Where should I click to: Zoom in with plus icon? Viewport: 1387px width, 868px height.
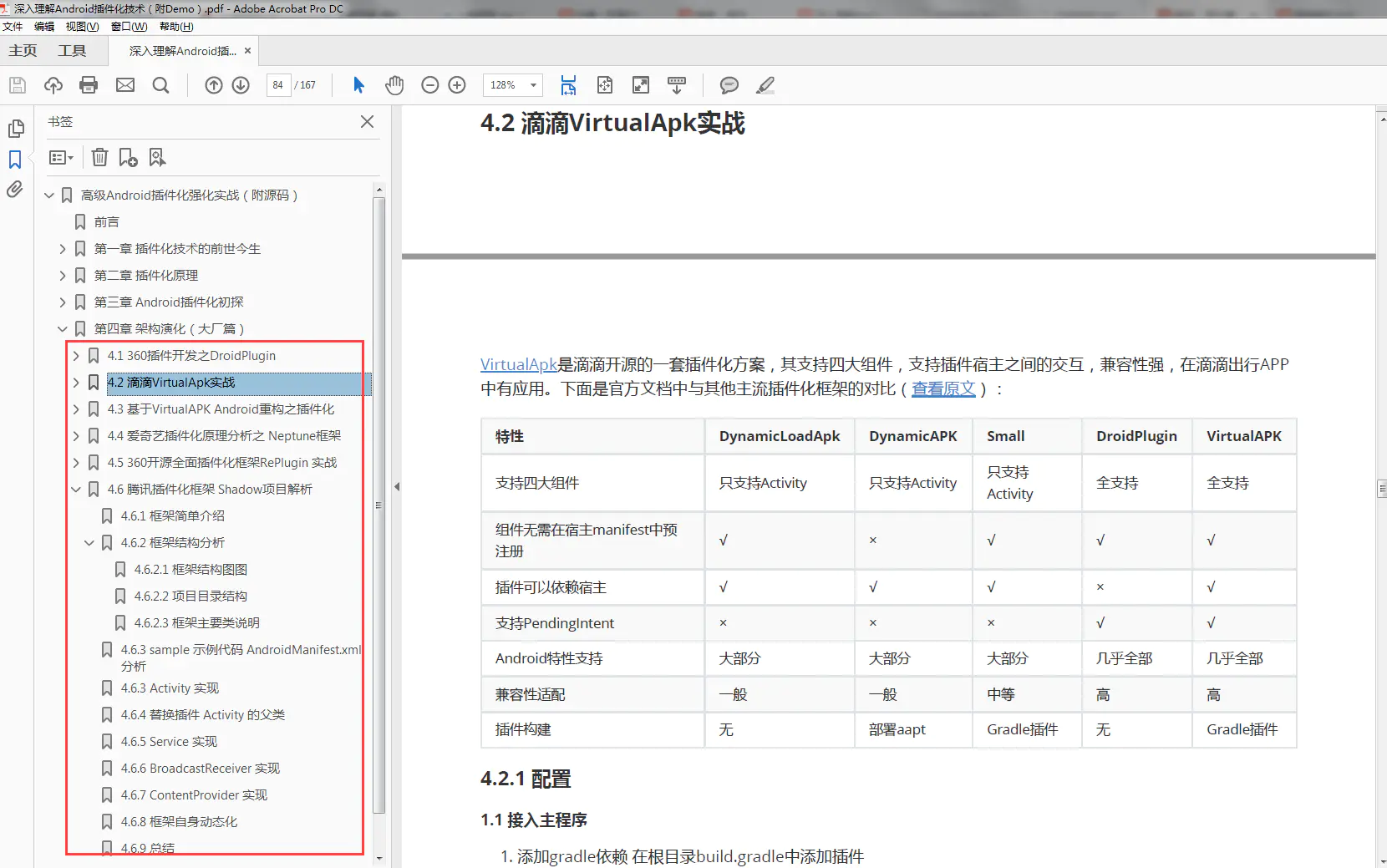click(x=457, y=85)
